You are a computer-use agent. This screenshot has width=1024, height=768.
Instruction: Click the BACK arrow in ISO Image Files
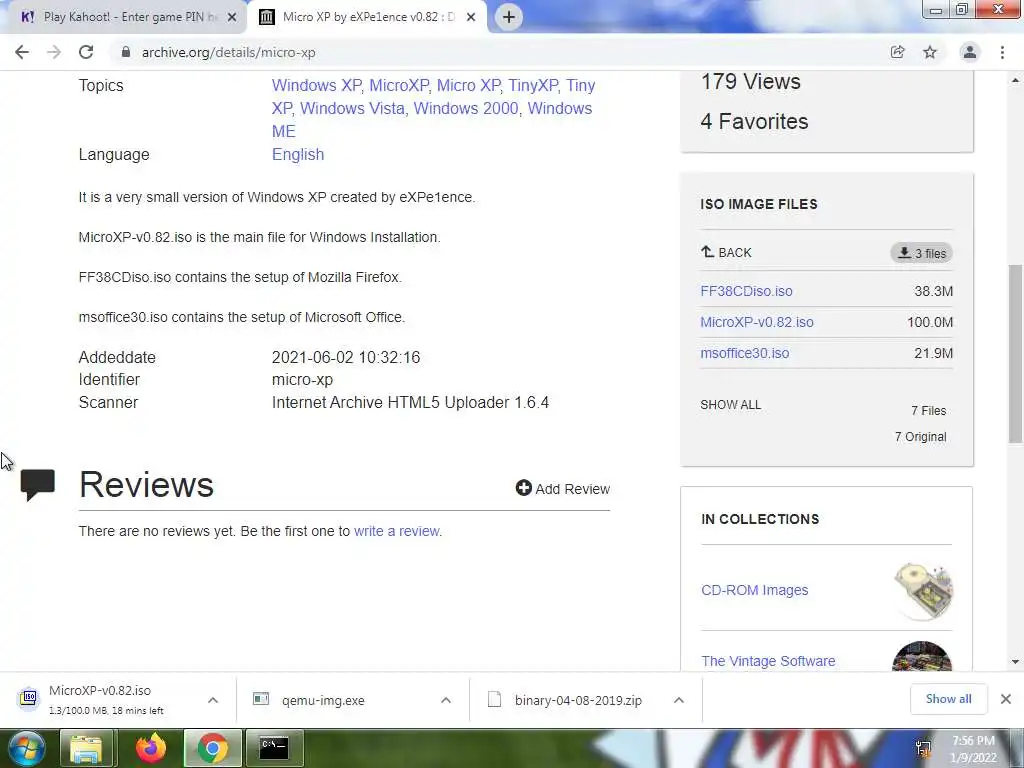coord(726,252)
